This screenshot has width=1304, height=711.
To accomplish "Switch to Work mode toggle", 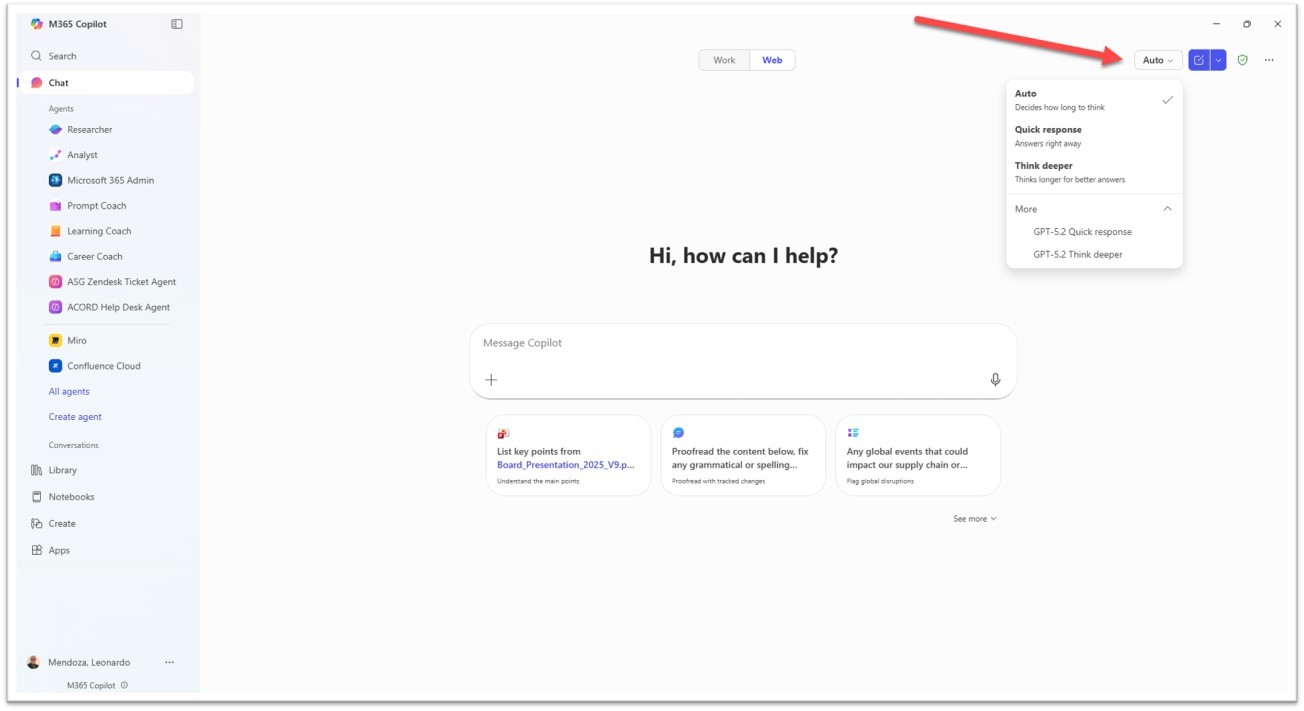I will tap(724, 60).
